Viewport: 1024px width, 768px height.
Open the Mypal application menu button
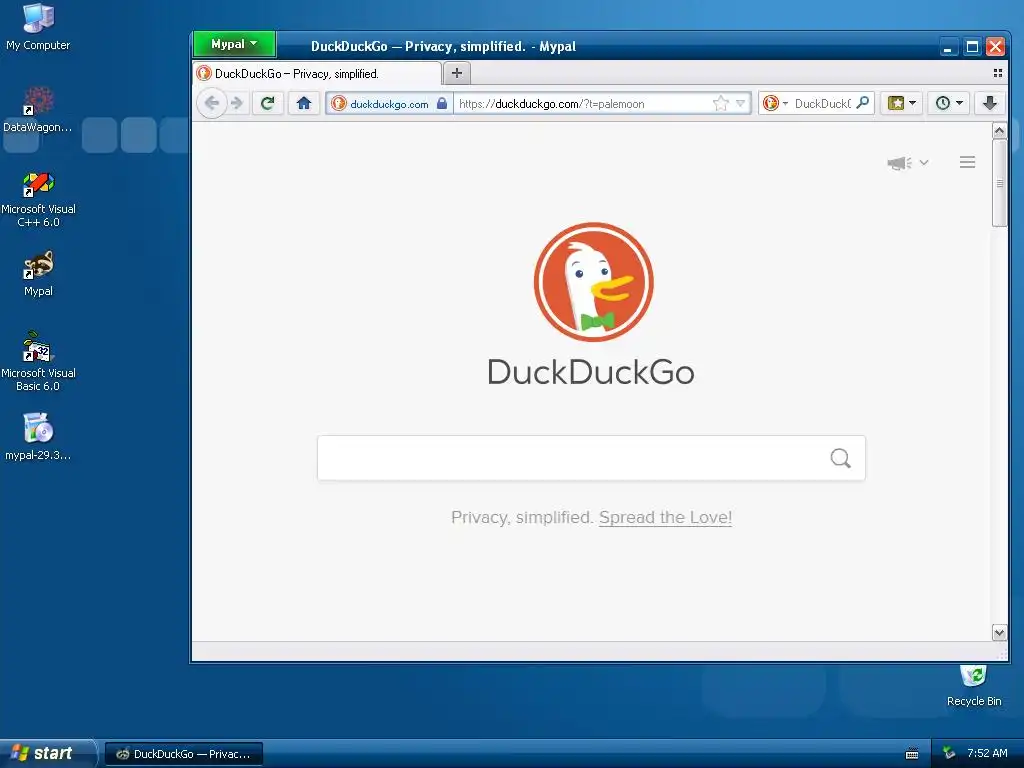[234, 44]
